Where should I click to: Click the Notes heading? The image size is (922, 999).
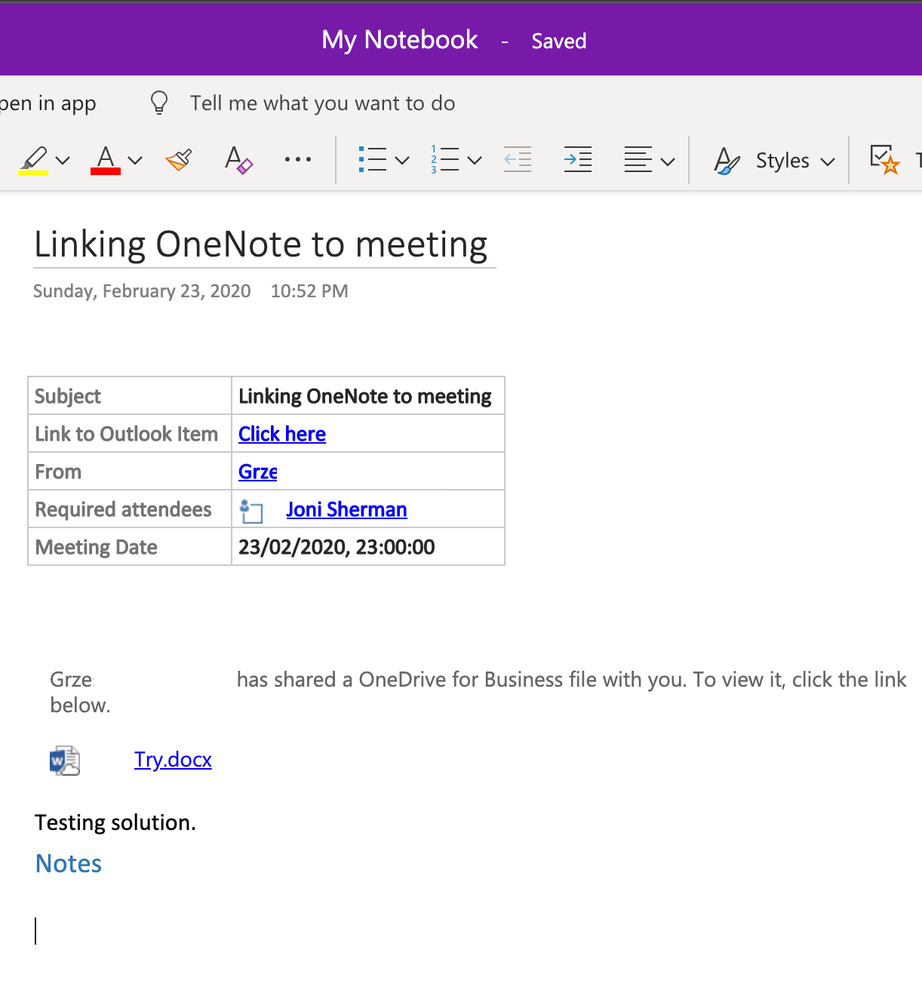[x=69, y=863]
